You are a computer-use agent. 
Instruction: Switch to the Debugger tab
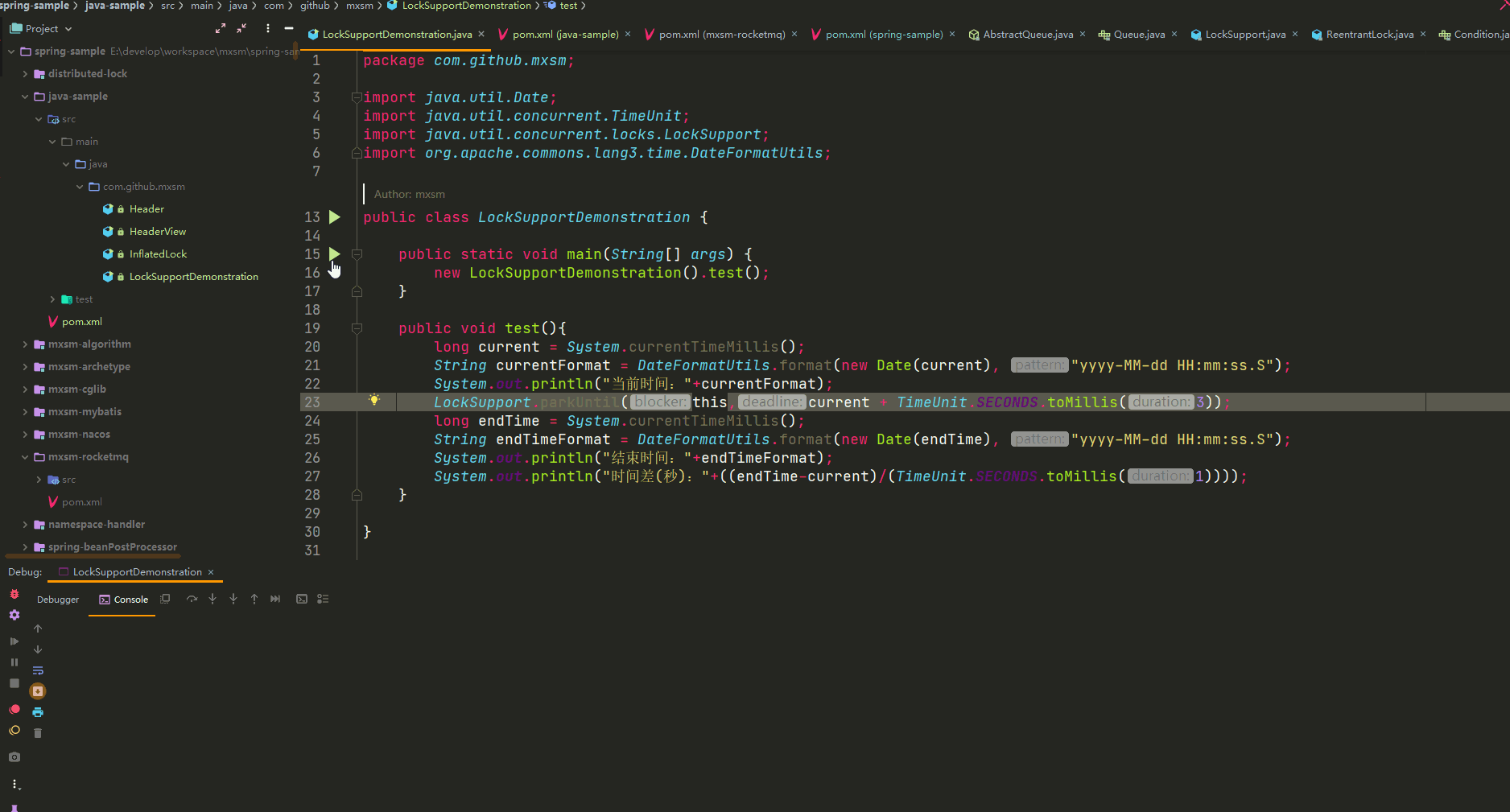pyautogui.click(x=58, y=599)
